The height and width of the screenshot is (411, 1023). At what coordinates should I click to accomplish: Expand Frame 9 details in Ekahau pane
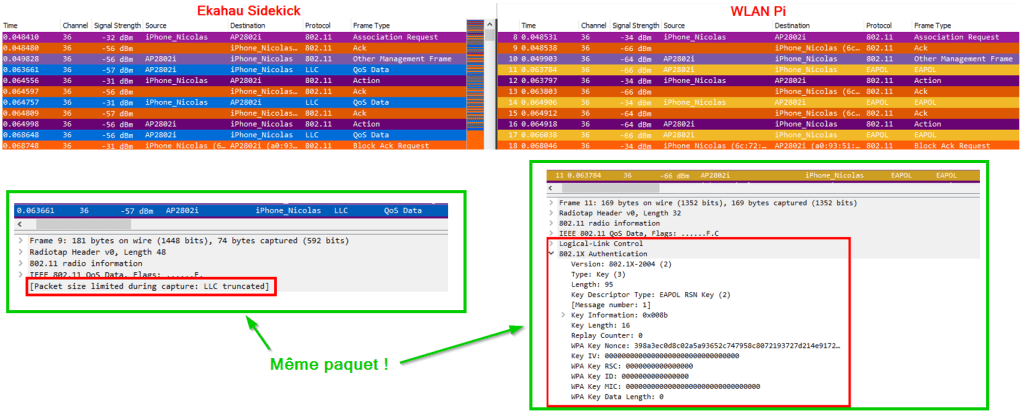(20, 241)
